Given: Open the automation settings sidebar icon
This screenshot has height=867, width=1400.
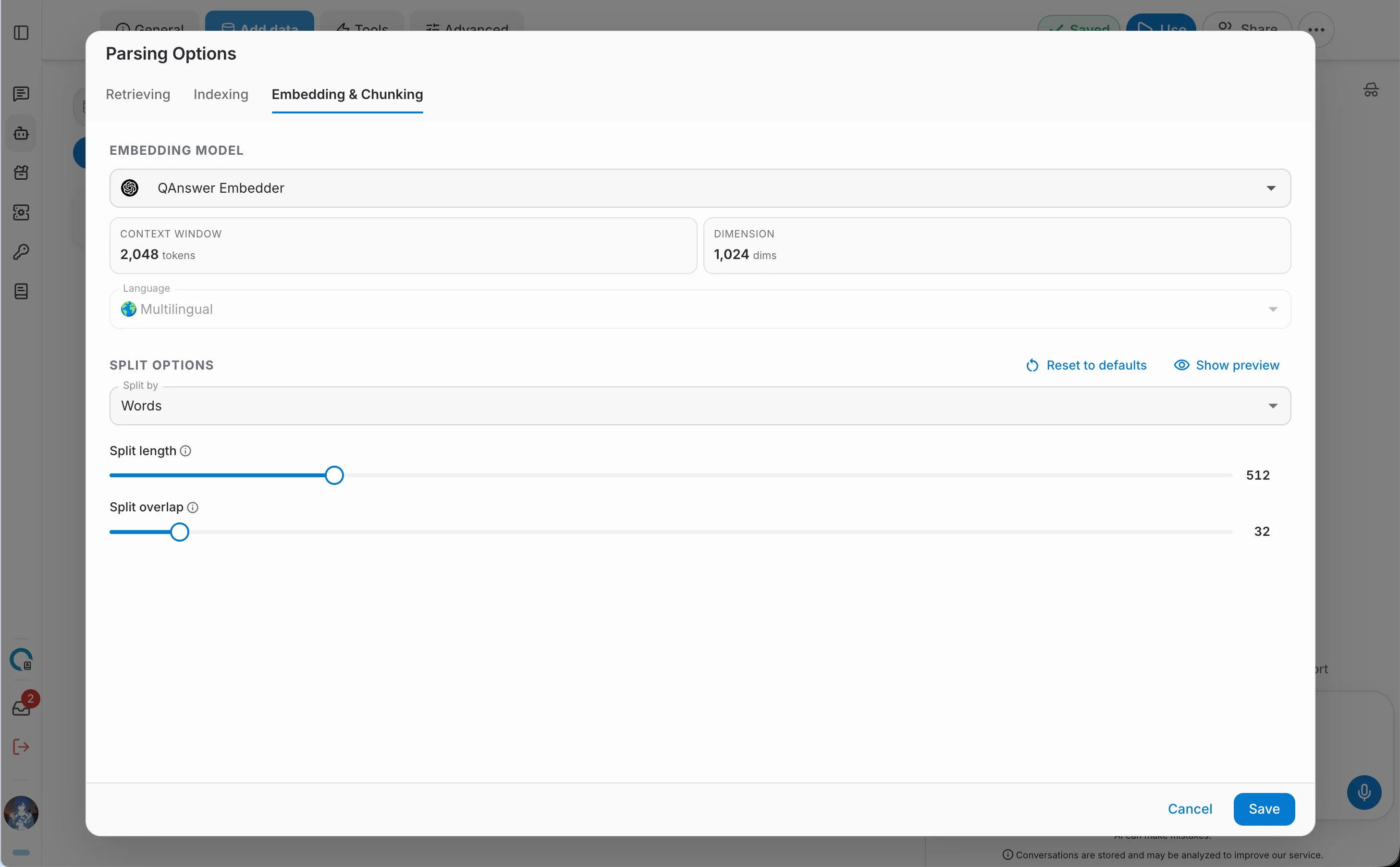Looking at the screenshot, I should click(x=21, y=212).
